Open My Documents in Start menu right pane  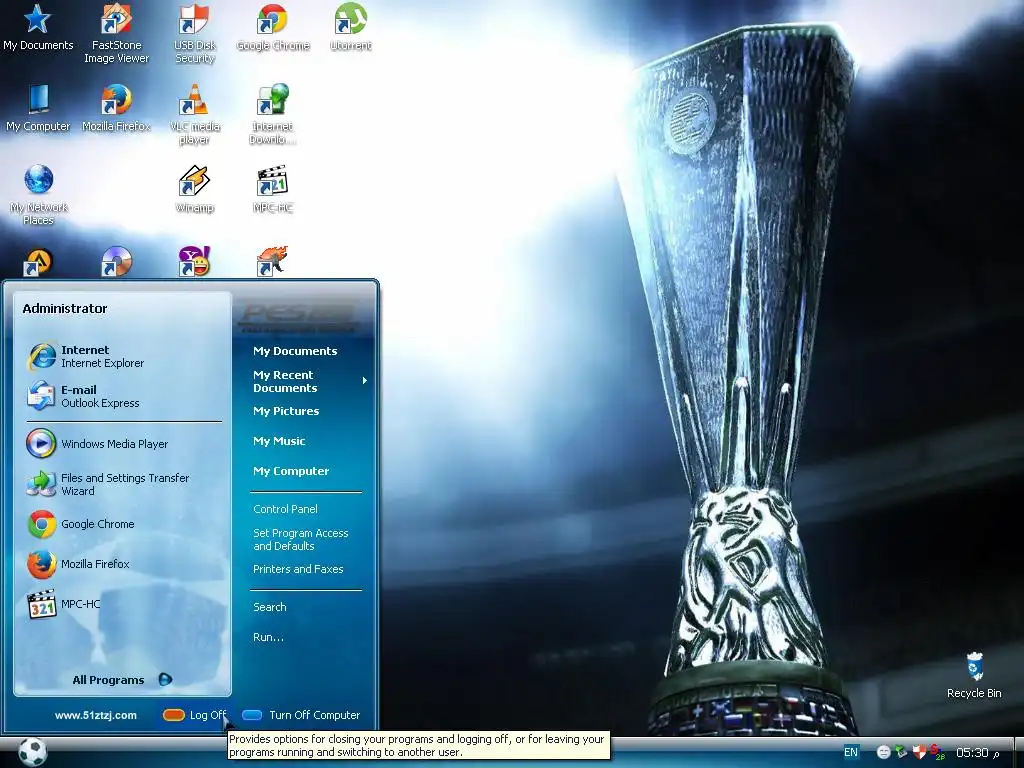(x=295, y=351)
